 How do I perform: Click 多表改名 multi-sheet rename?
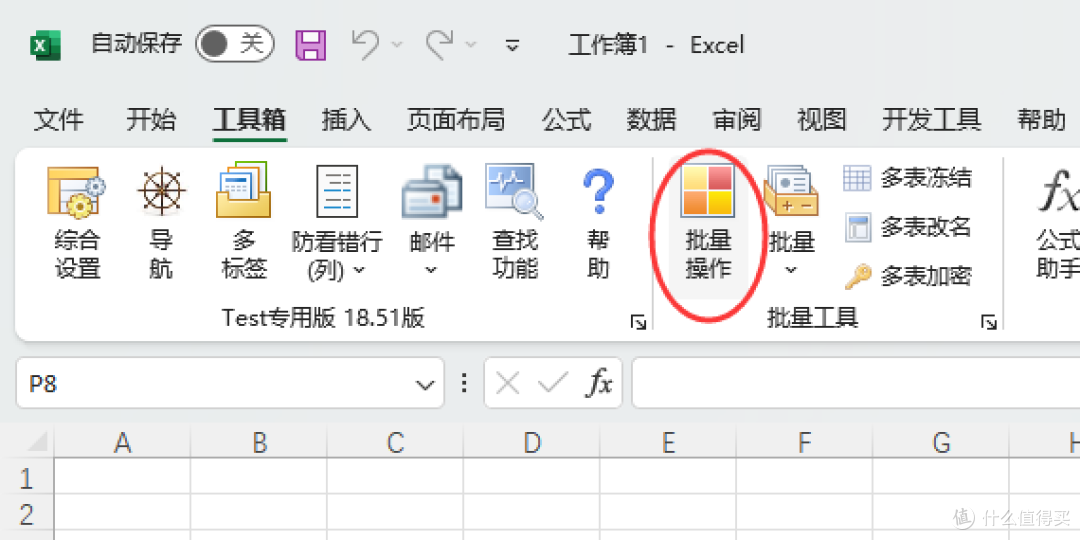[x=908, y=227]
